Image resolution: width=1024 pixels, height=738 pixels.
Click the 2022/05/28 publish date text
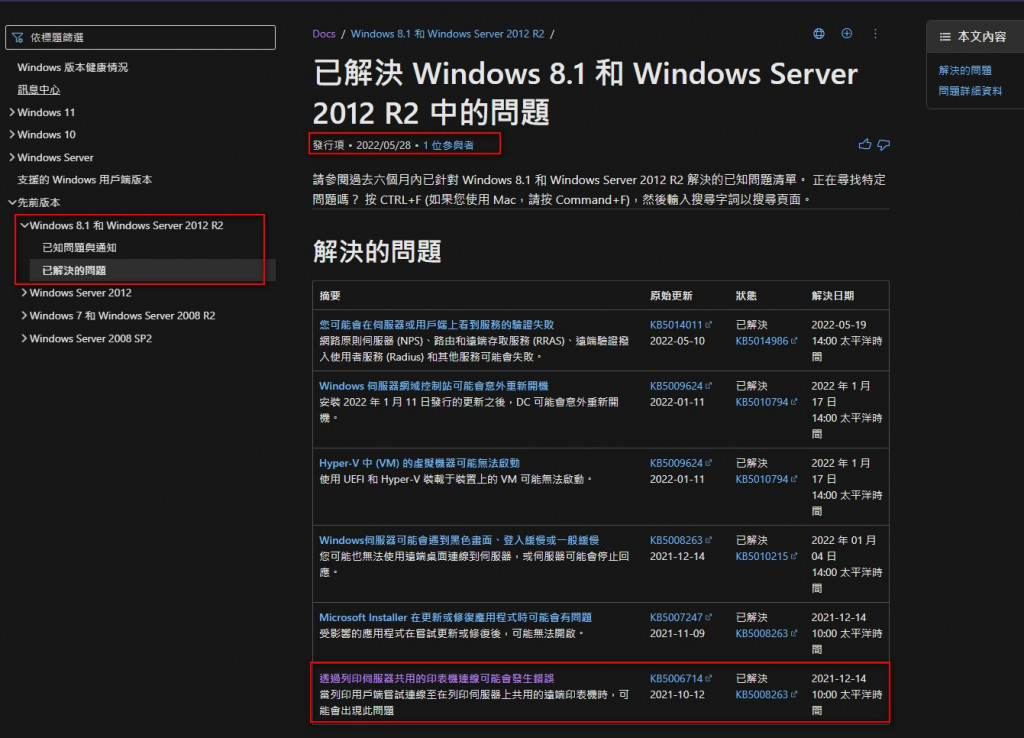(x=383, y=145)
